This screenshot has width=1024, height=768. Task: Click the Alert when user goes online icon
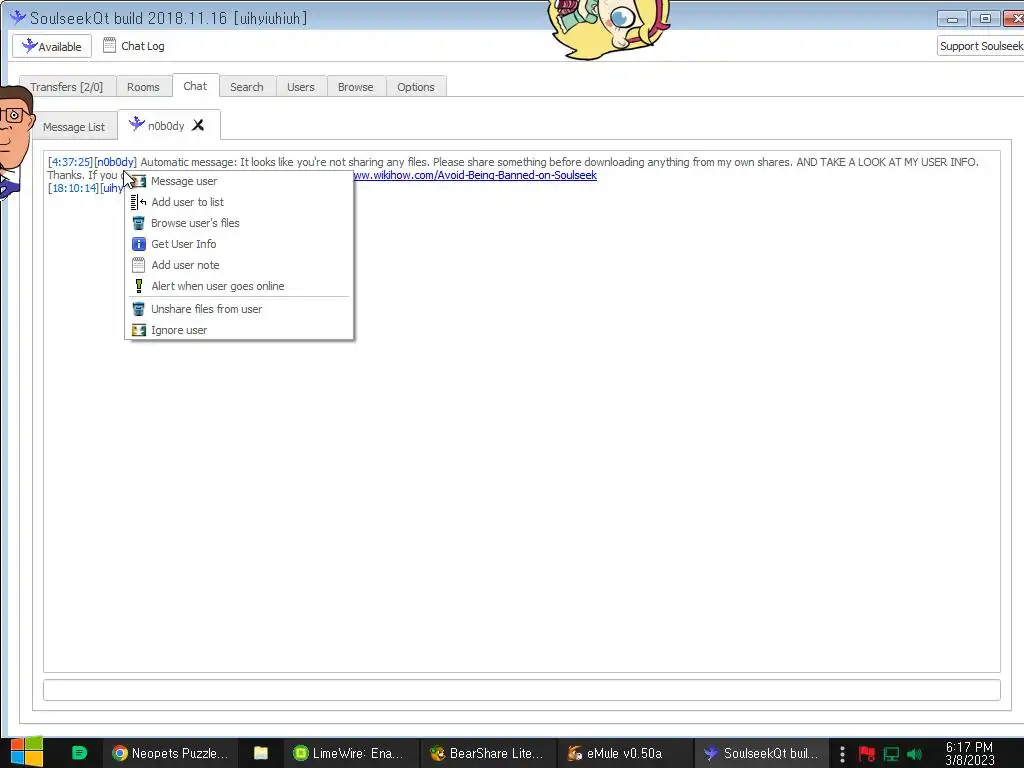pyautogui.click(x=138, y=285)
